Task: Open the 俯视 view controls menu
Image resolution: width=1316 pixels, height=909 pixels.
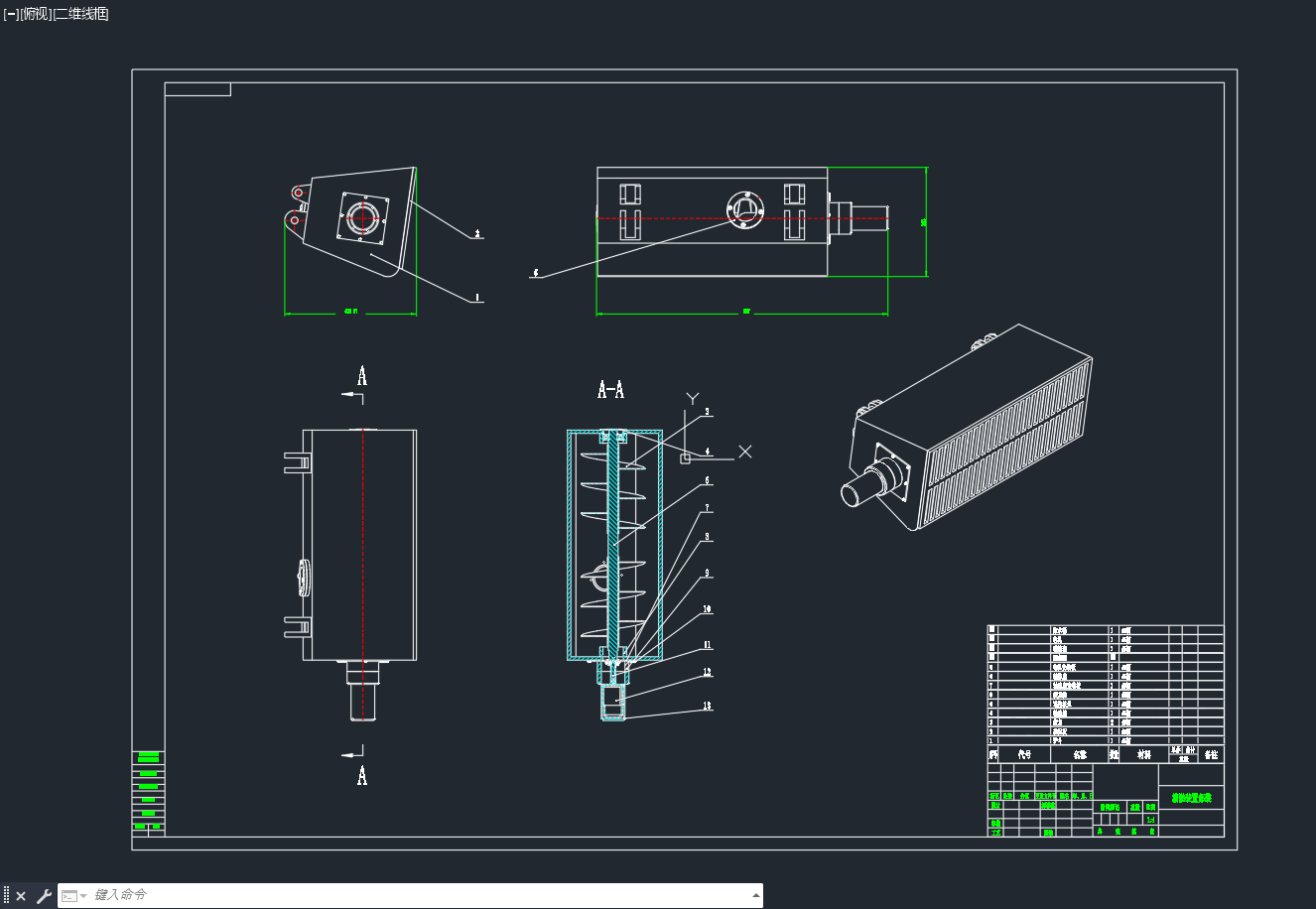Action: pos(36,14)
